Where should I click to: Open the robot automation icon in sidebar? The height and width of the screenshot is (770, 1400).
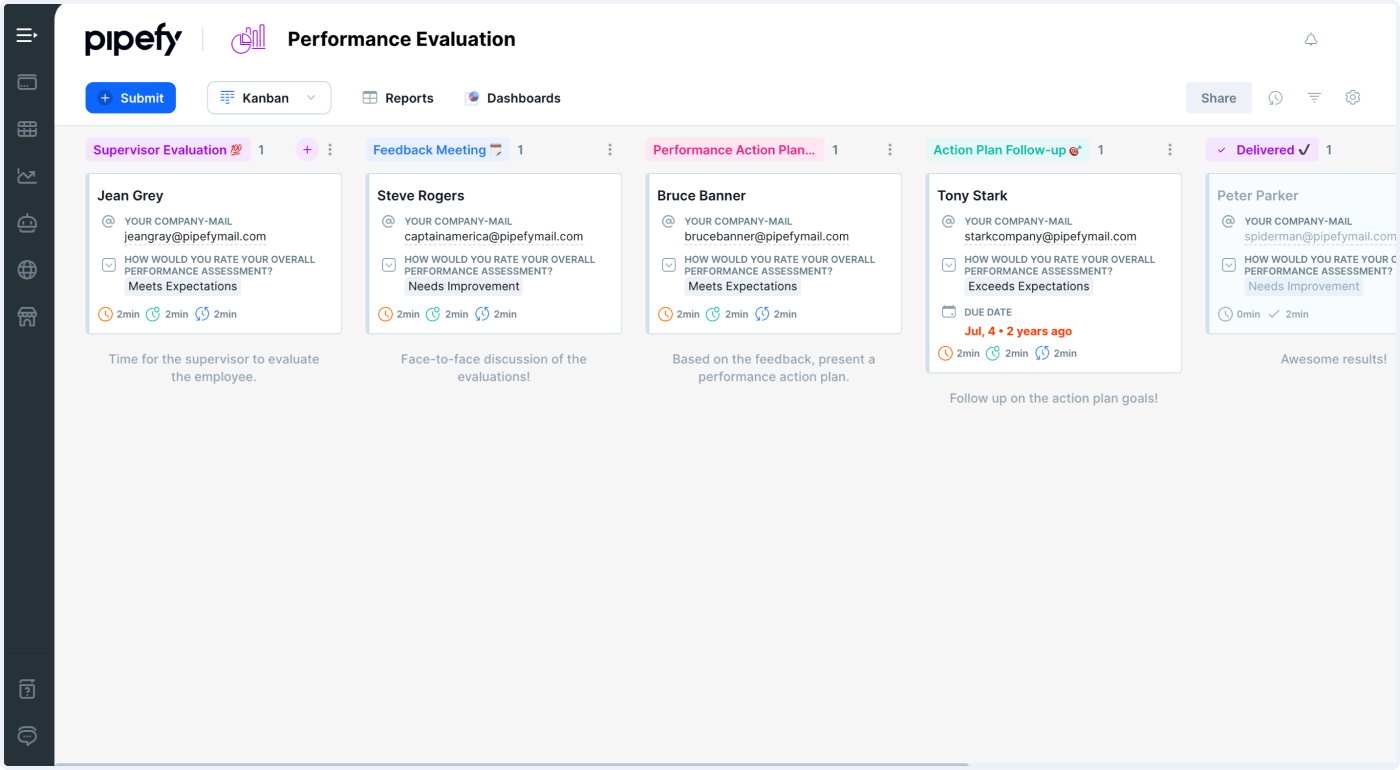point(27,223)
